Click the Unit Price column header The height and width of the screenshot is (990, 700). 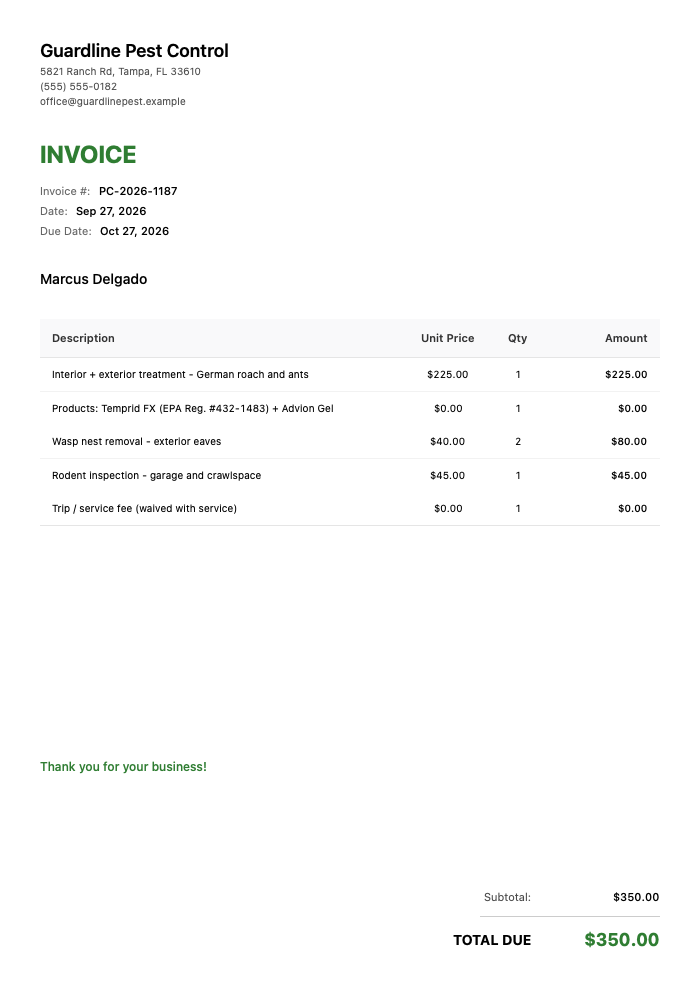click(x=448, y=338)
